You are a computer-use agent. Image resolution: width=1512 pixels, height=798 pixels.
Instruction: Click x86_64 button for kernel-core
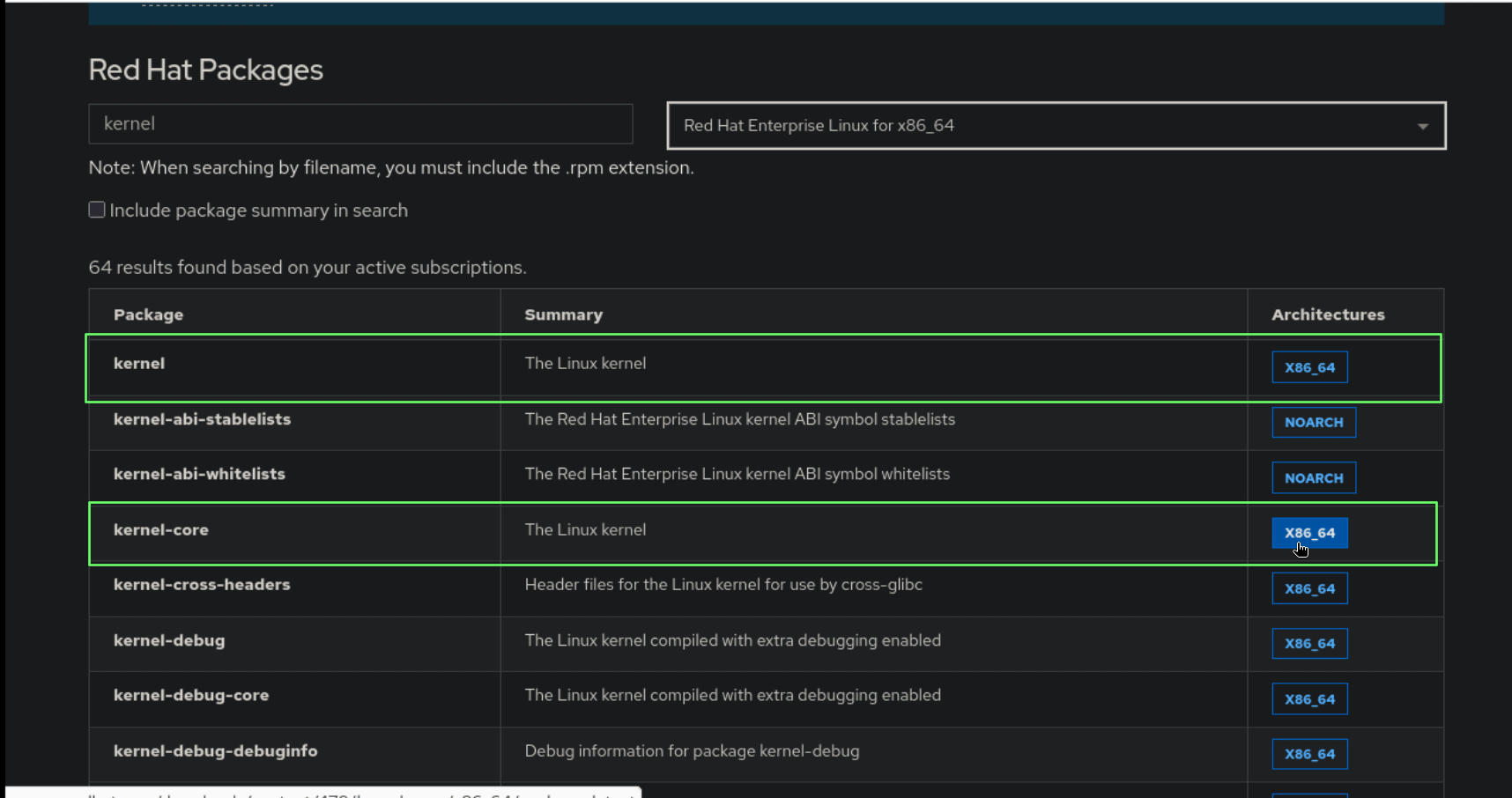(1309, 533)
